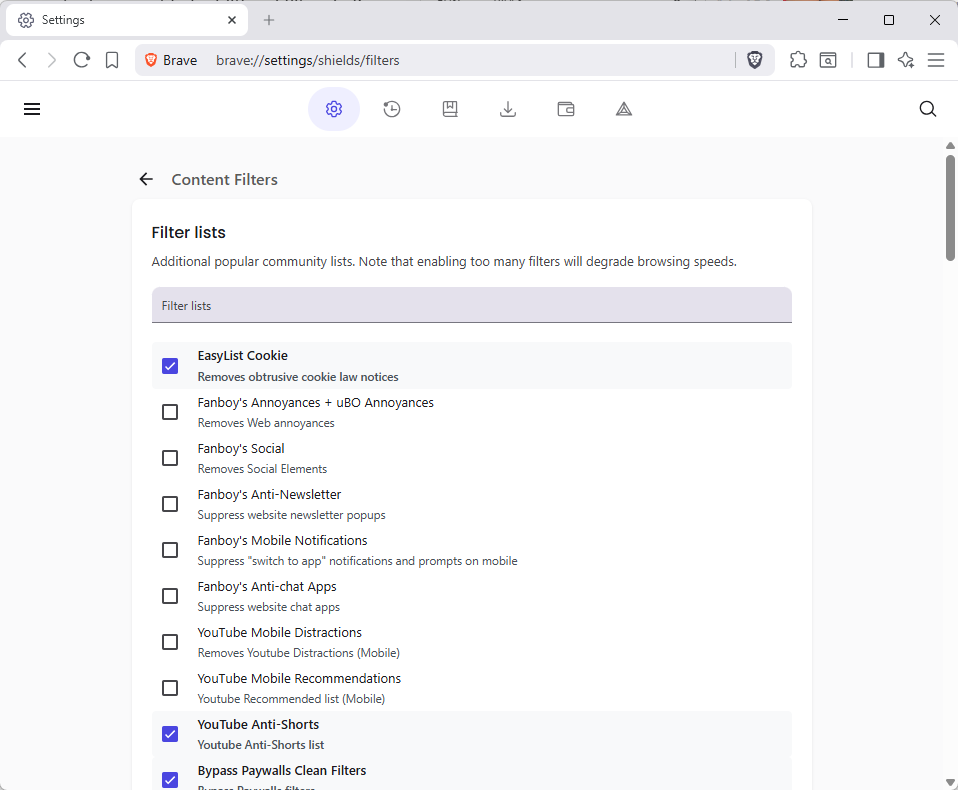Enable Fanboy's Social filter checkbox
The image size is (958, 790).
(x=170, y=458)
